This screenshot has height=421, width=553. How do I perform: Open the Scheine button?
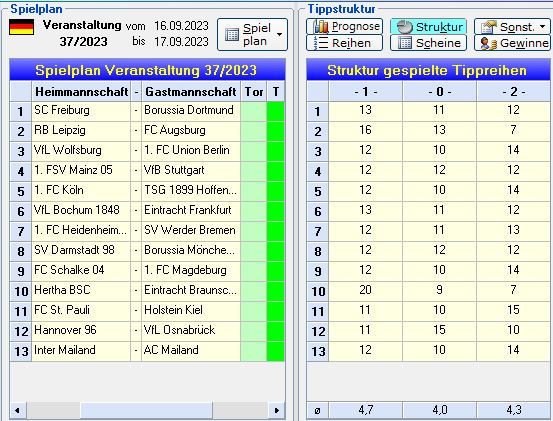click(429, 43)
